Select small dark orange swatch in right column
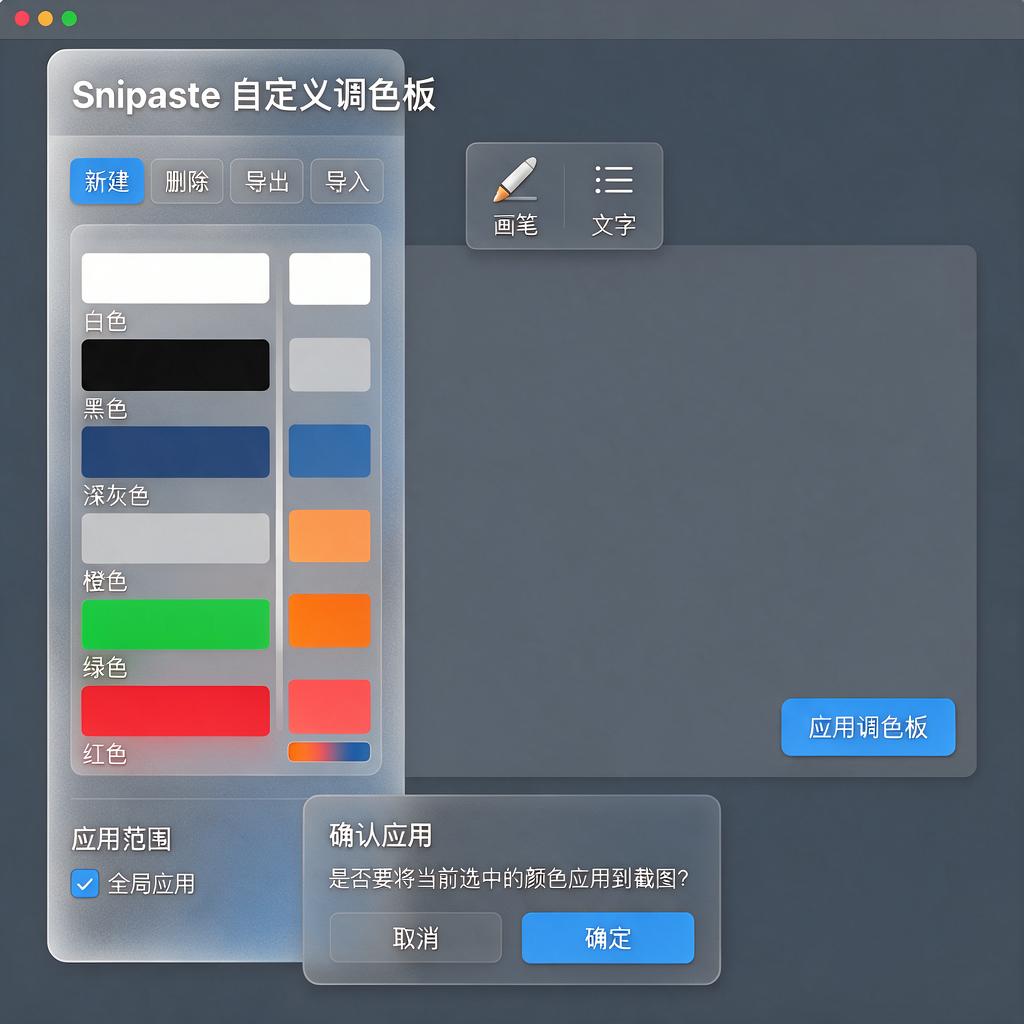 330,621
